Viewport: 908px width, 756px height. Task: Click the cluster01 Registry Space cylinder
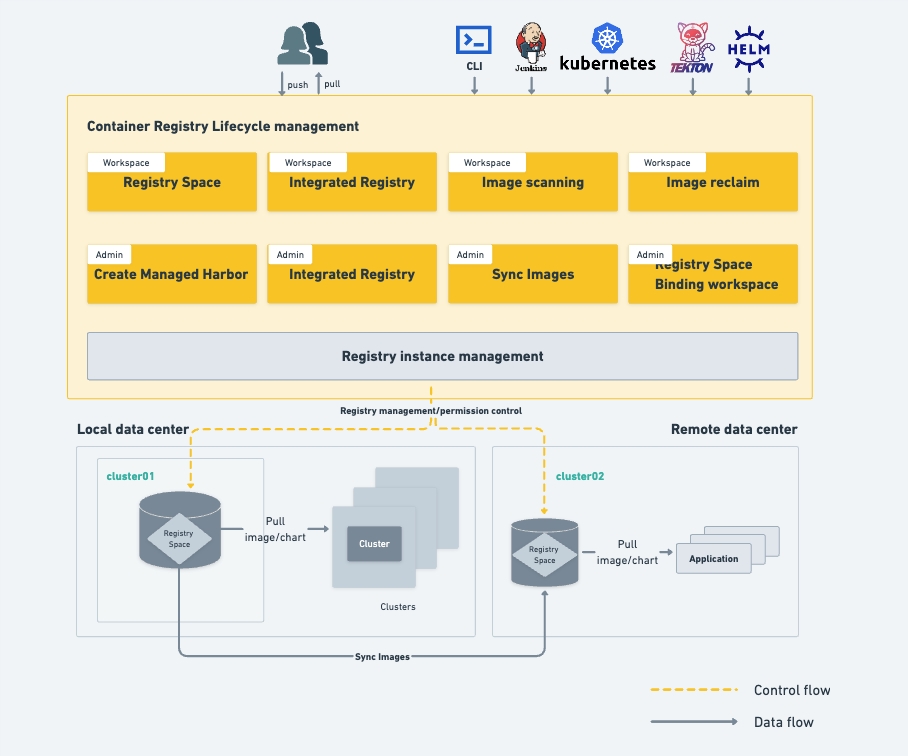point(179,528)
